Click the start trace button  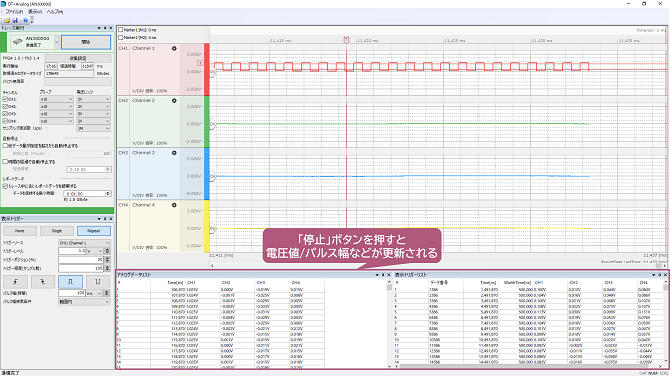coord(86,42)
